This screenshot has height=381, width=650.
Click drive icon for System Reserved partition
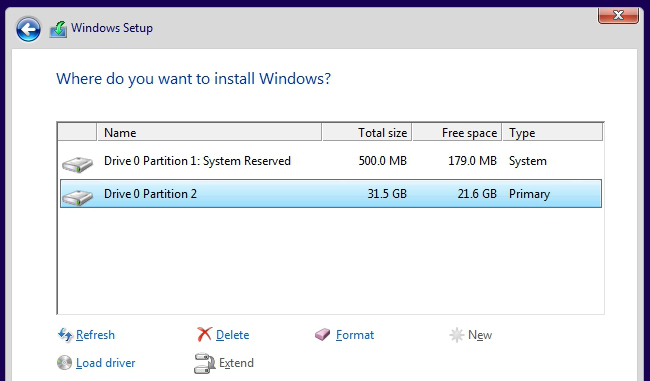tap(78, 164)
